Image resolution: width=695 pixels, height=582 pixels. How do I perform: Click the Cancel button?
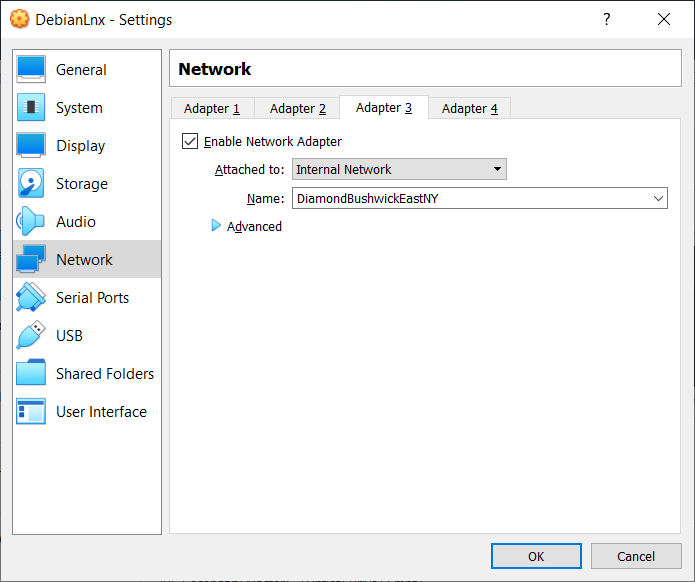point(636,556)
